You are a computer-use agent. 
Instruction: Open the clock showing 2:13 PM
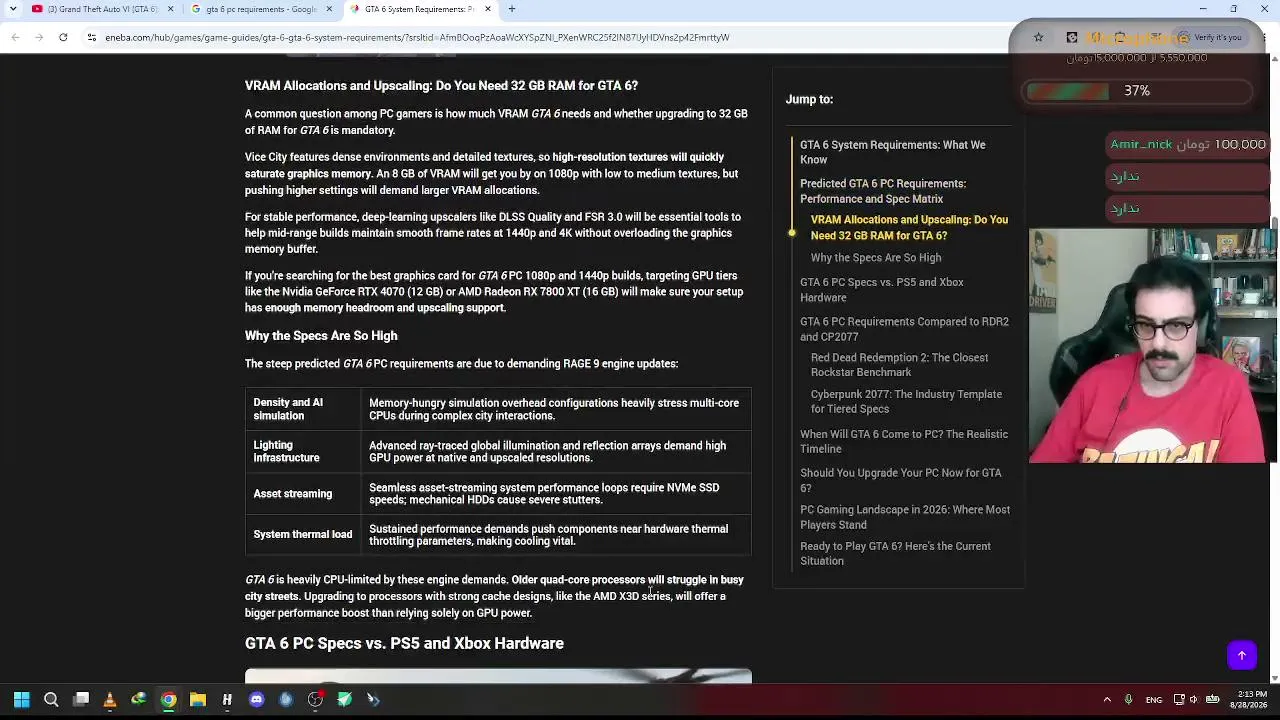coord(1247,700)
